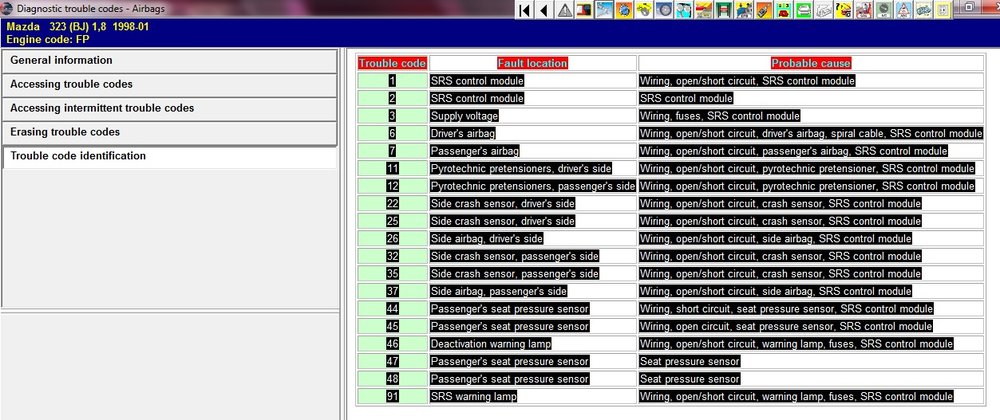Click the Trouble code column header
Image resolution: width=1000 pixels, height=420 pixels.
(392, 63)
